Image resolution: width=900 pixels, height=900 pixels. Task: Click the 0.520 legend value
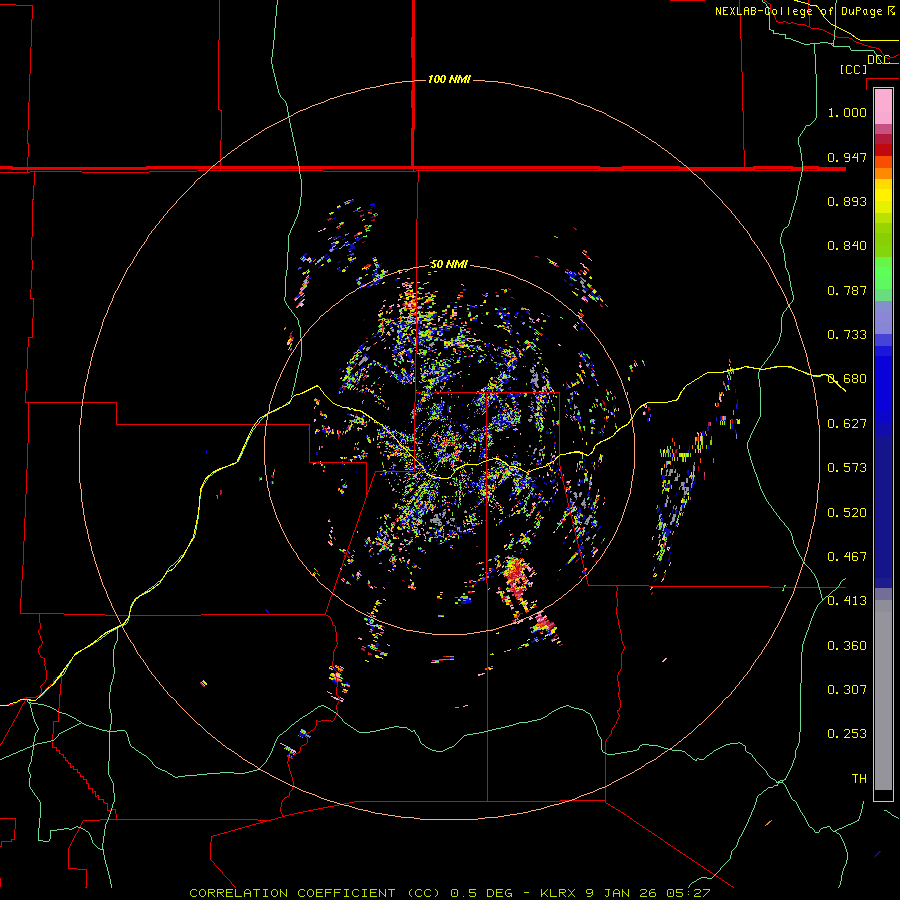pyautogui.click(x=847, y=513)
